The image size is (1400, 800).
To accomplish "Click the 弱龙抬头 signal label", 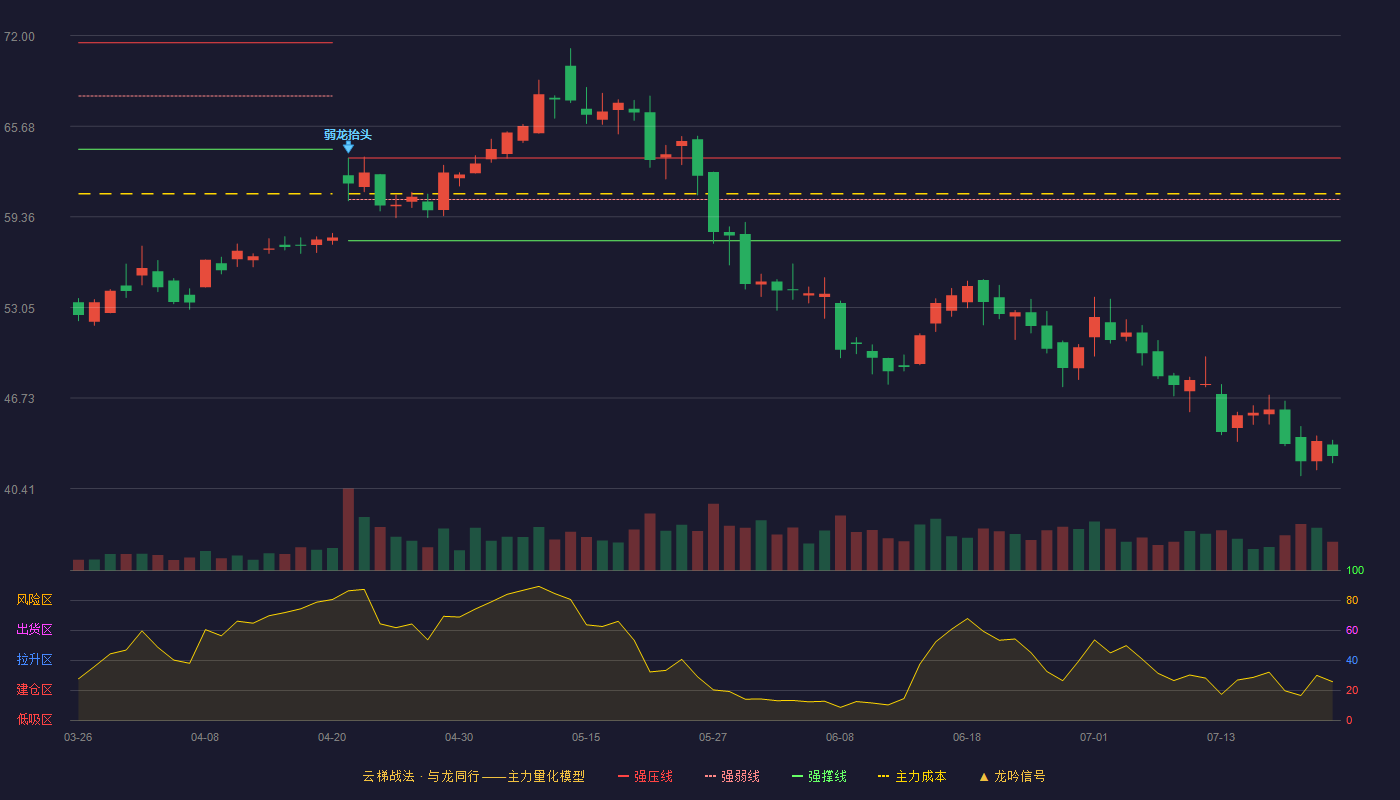I will tap(348, 134).
